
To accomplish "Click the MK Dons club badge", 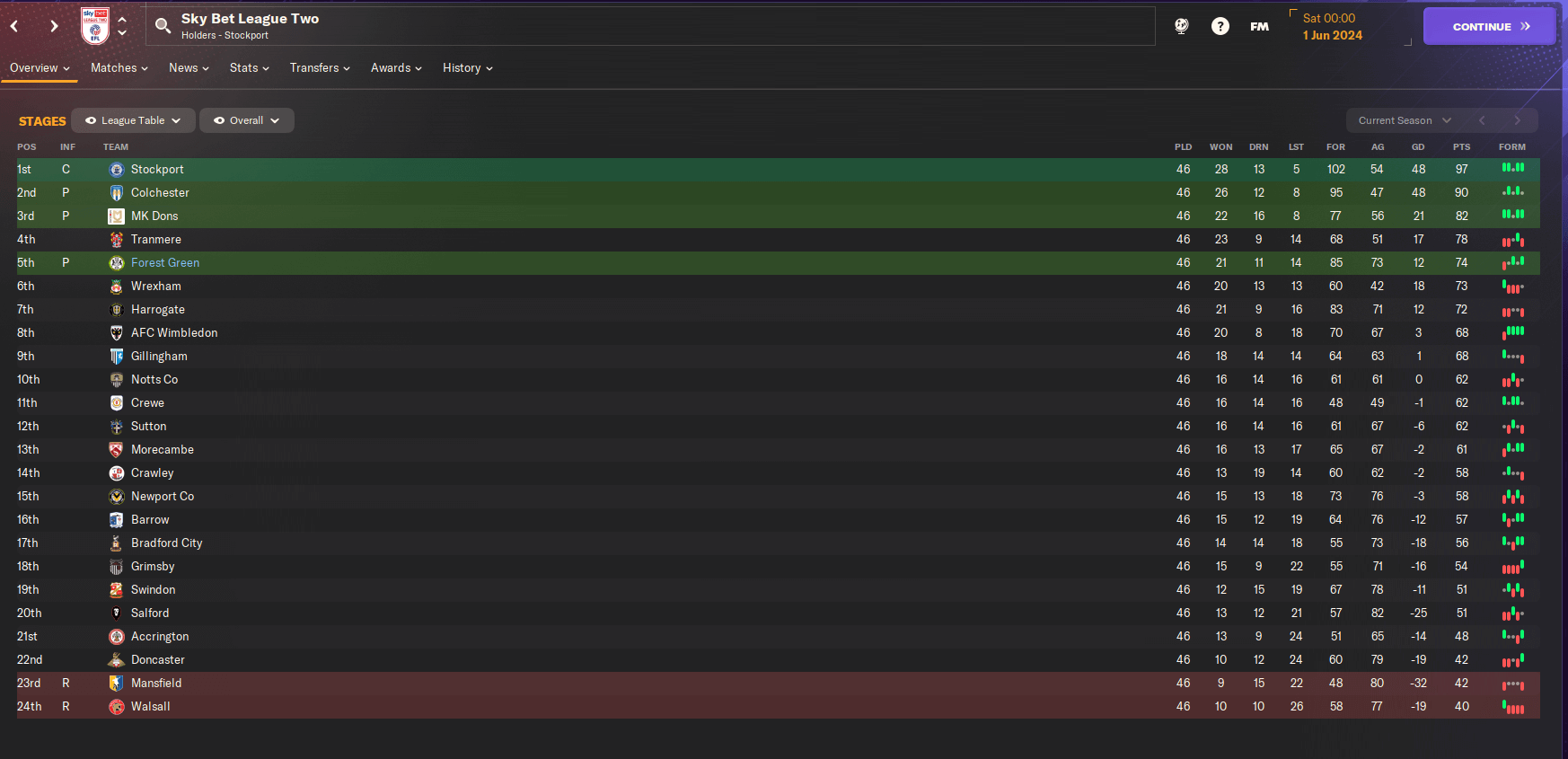I will coord(116,216).
